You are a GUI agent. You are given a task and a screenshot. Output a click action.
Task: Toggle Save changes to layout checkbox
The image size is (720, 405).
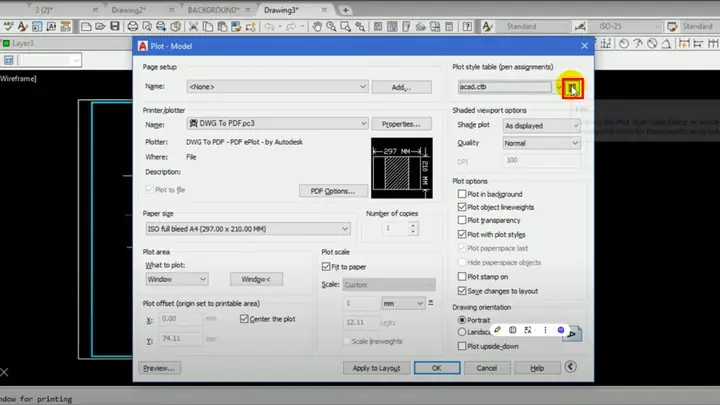point(462,291)
